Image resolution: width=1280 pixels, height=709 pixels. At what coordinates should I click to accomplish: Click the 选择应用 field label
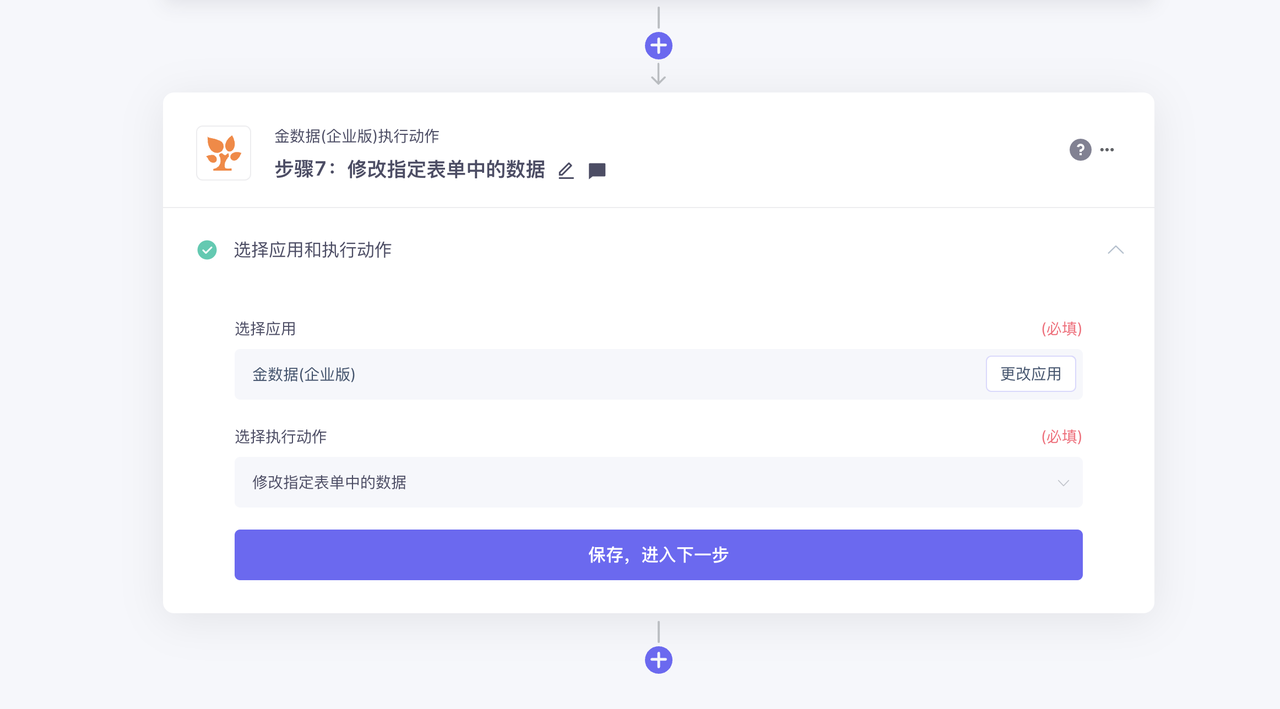pyautogui.click(x=265, y=328)
